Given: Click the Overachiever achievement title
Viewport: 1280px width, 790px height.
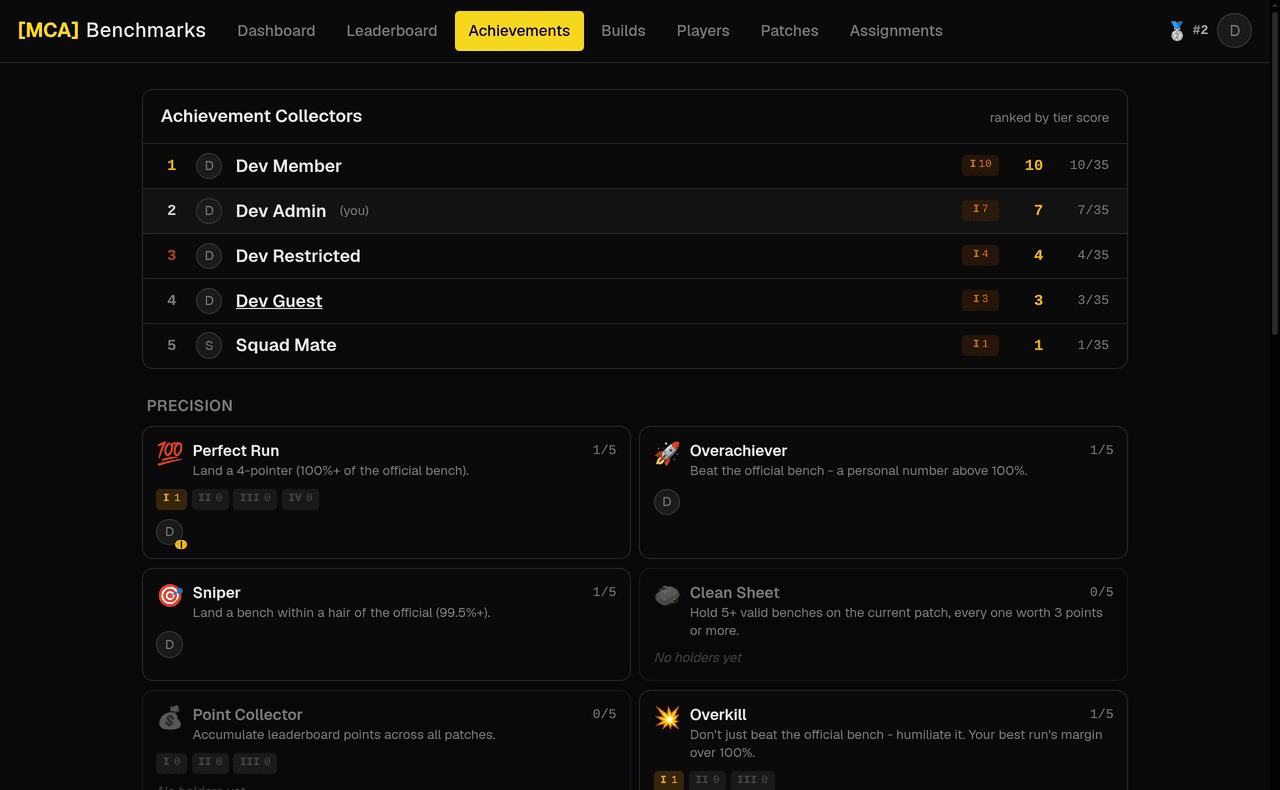Looking at the screenshot, I should [x=738, y=451].
